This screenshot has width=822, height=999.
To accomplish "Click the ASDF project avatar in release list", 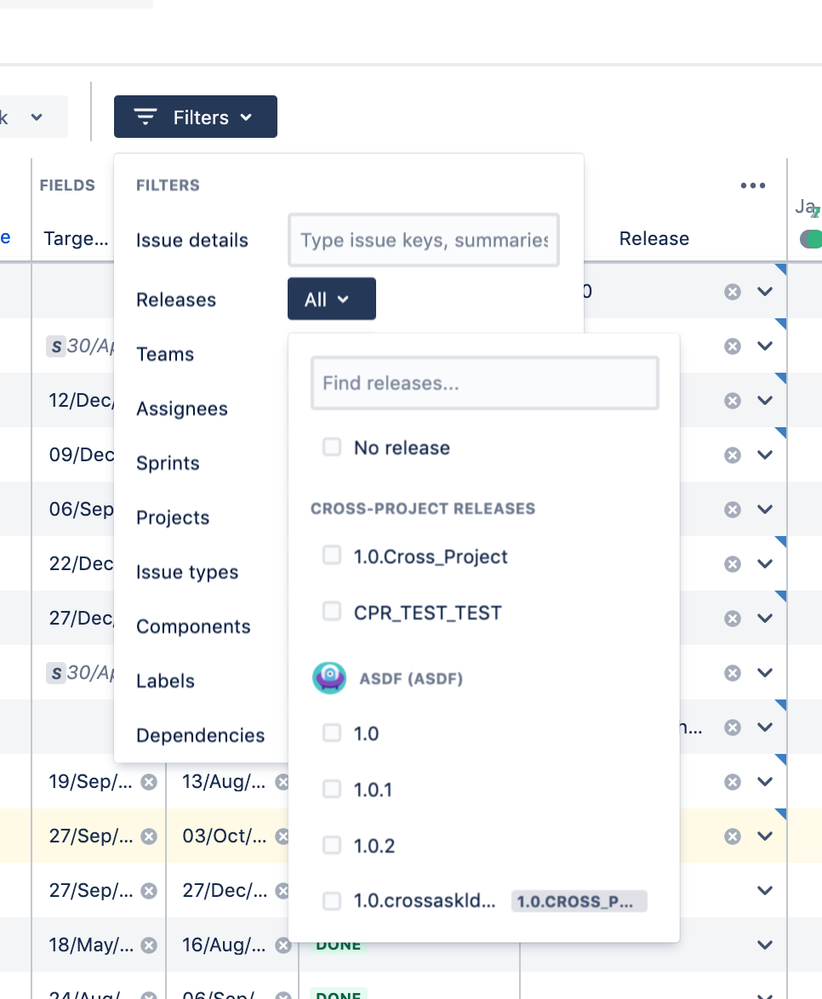I will [329, 677].
